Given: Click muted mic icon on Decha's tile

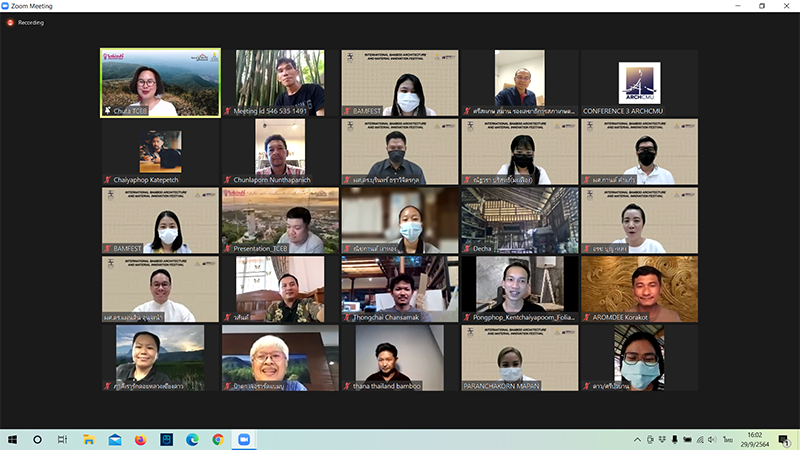Looking at the screenshot, I should tap(467, 248).
